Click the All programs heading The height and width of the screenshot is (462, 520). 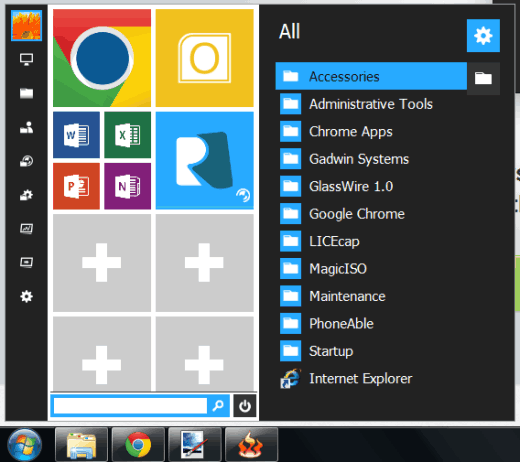289,32
